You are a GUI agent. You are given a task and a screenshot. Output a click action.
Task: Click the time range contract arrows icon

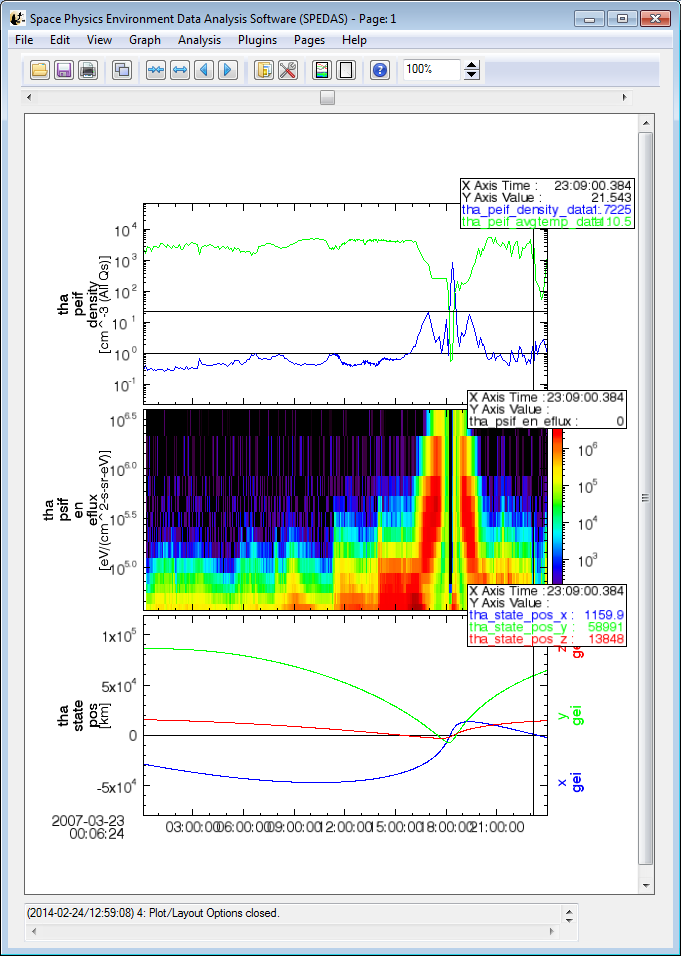(156, 70)
